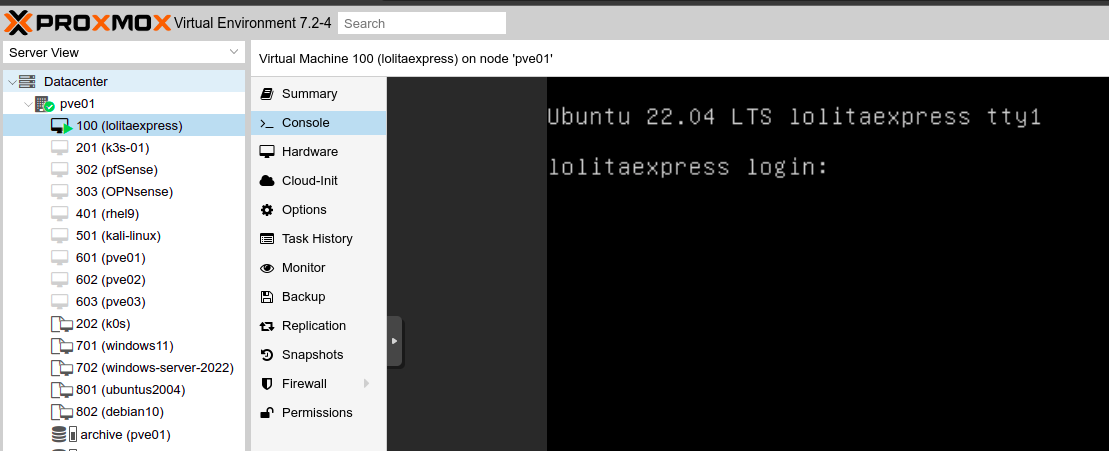The image size is (1109, 451).
Task: Select 602 (pve02) VM label
Action: click(110, 279)
